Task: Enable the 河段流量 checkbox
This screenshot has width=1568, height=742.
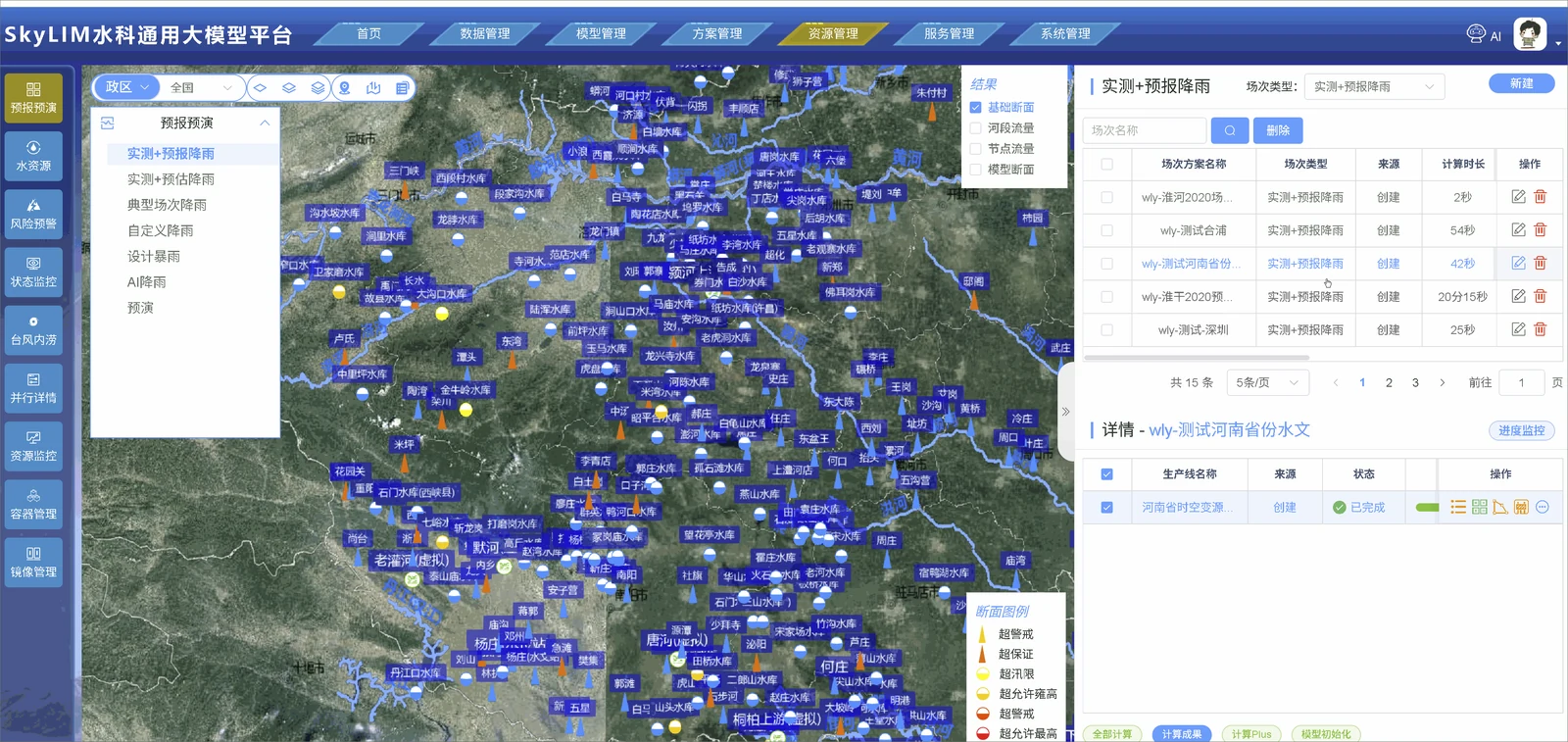Action: click(976, 128)
